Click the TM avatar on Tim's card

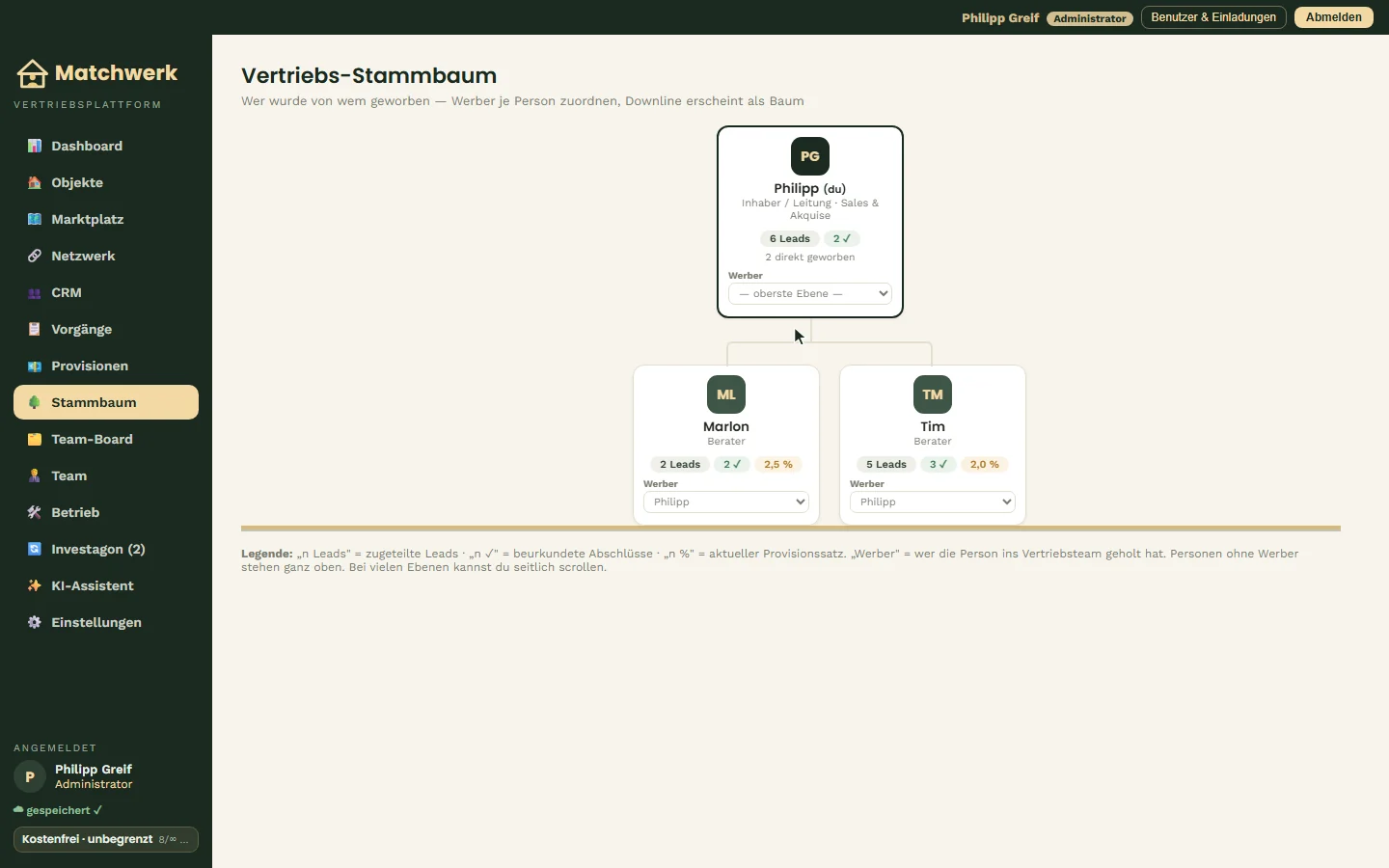[933, 394]
